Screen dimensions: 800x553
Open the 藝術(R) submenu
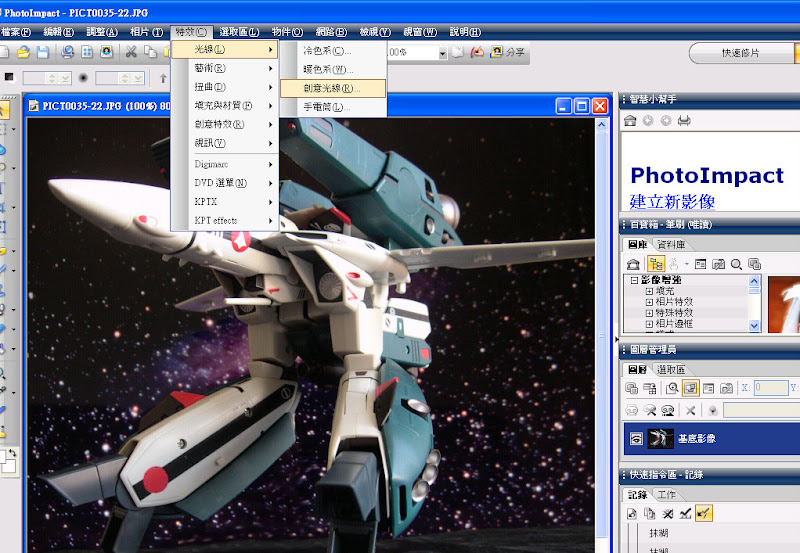[x=225, y=68]
